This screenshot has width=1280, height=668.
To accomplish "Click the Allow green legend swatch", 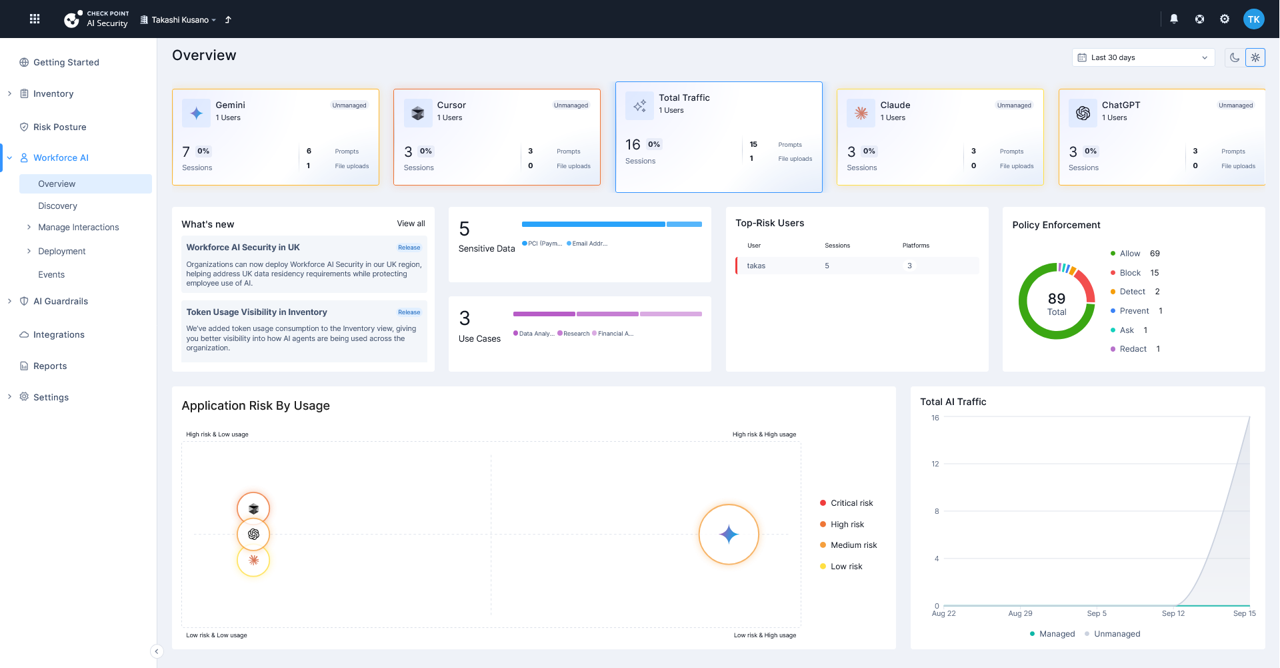I will coord(1113,254).
